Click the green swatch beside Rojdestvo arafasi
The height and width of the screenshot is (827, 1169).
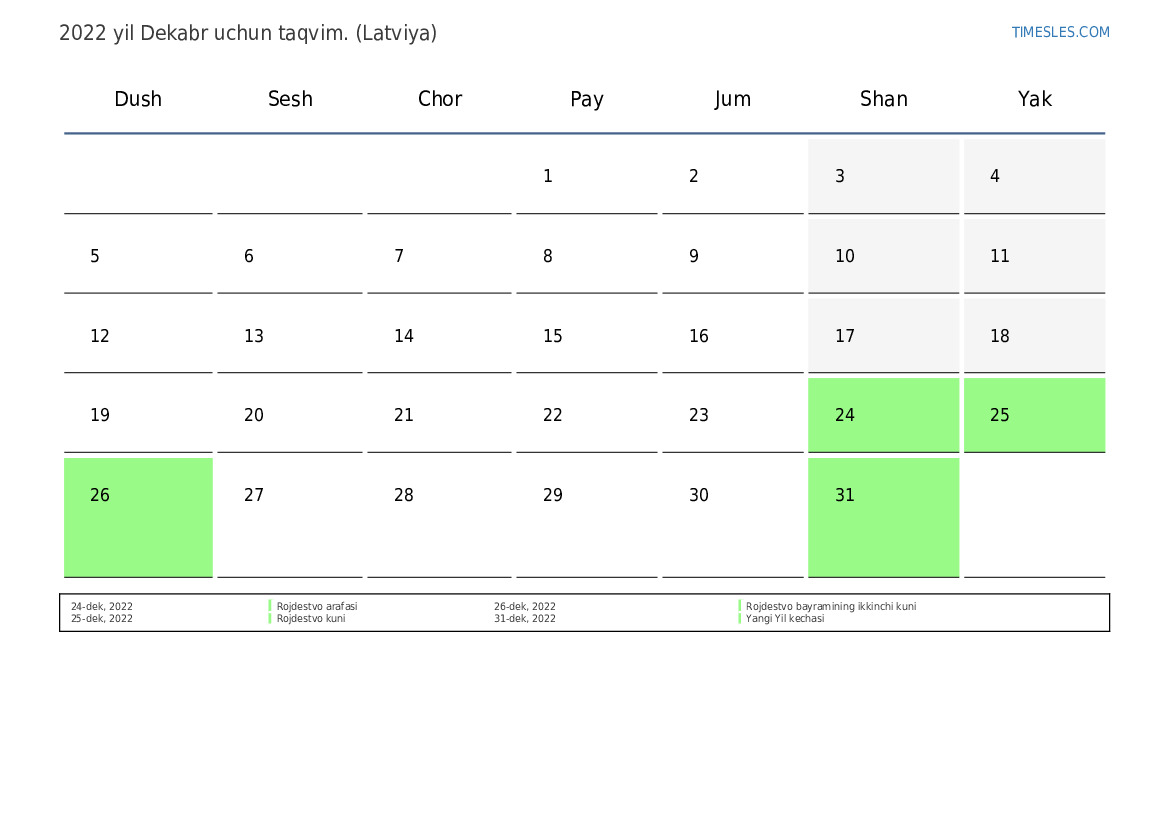(270, 606)
